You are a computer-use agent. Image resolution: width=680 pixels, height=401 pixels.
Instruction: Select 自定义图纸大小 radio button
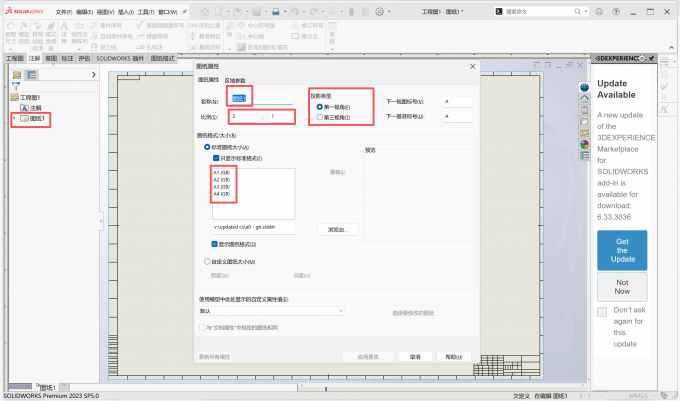click(207, 261)
